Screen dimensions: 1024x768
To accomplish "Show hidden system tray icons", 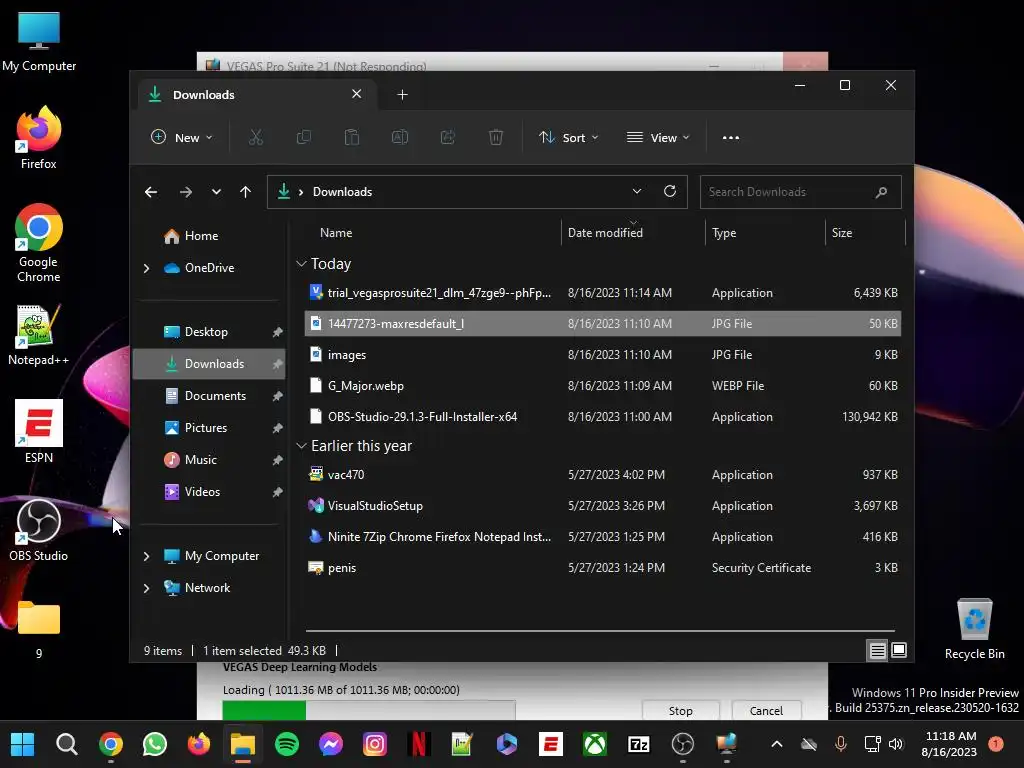I will click(776, 744).
